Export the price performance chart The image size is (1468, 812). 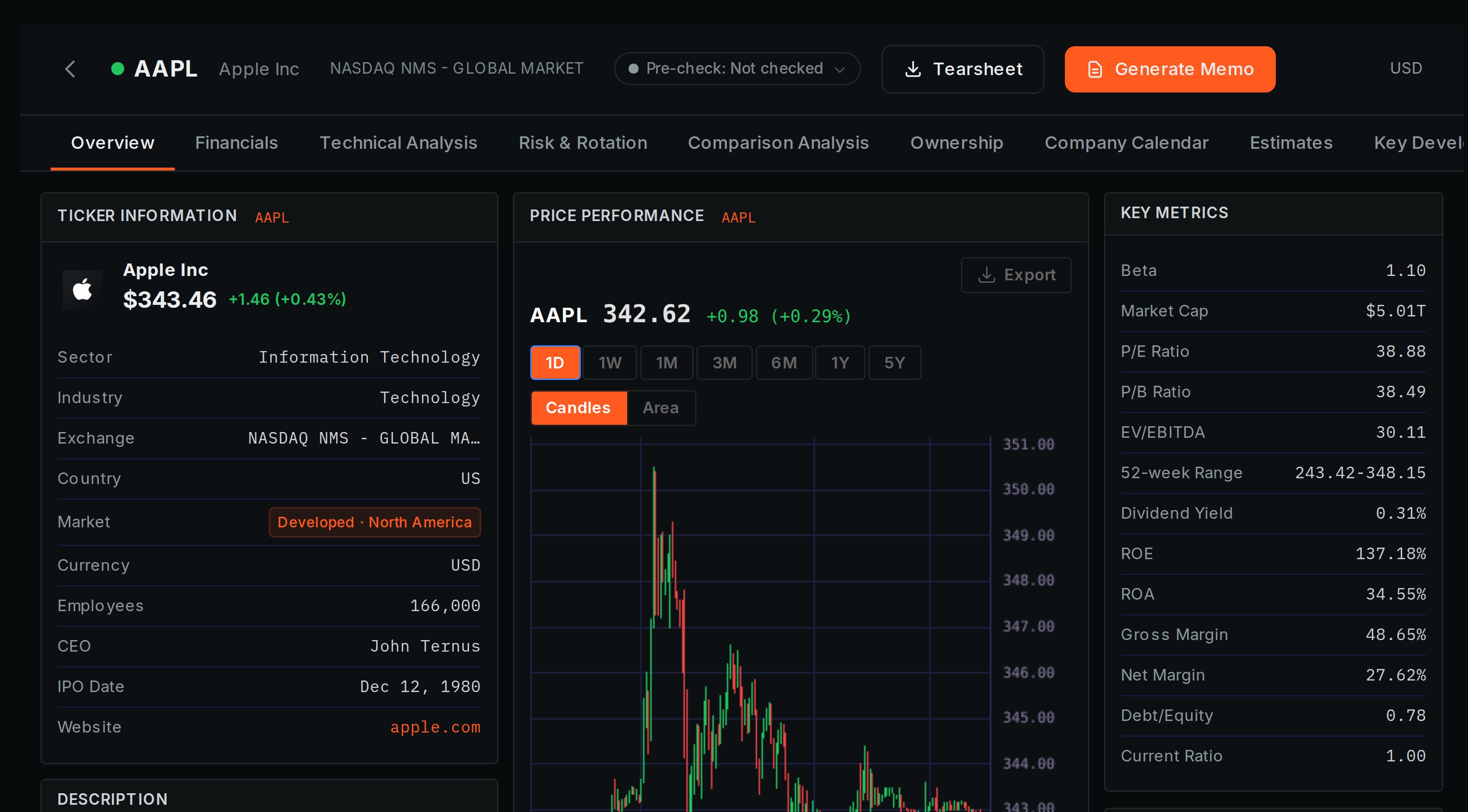1016,275
